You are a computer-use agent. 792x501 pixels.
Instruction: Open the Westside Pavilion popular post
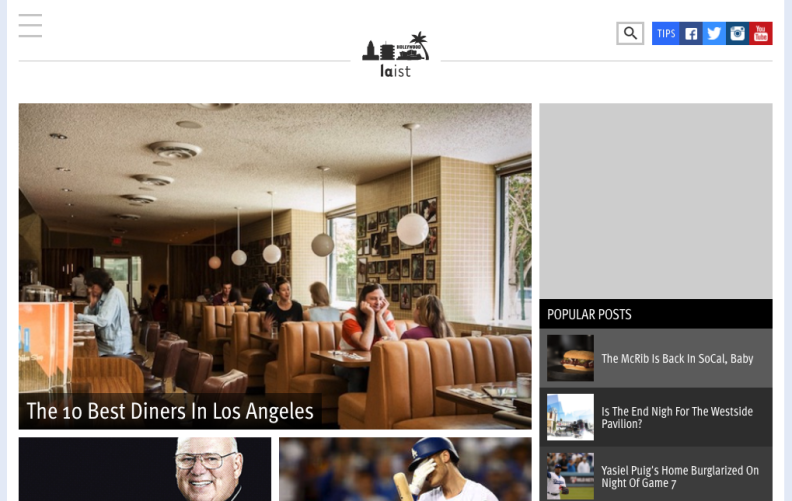coord(677,418)
